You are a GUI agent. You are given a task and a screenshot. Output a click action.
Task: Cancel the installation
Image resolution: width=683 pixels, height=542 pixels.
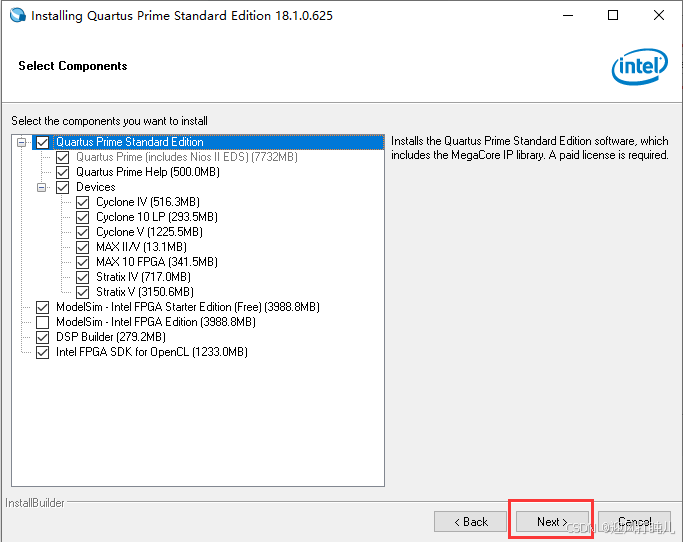pyautogui.click(x=634, y=522)
